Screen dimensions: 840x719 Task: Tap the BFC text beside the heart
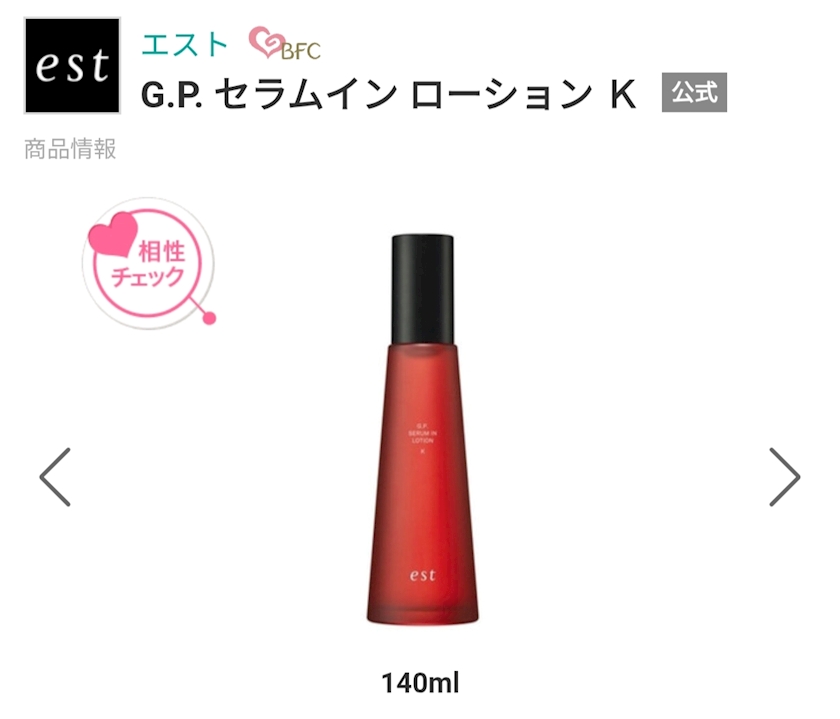point(301,51)
